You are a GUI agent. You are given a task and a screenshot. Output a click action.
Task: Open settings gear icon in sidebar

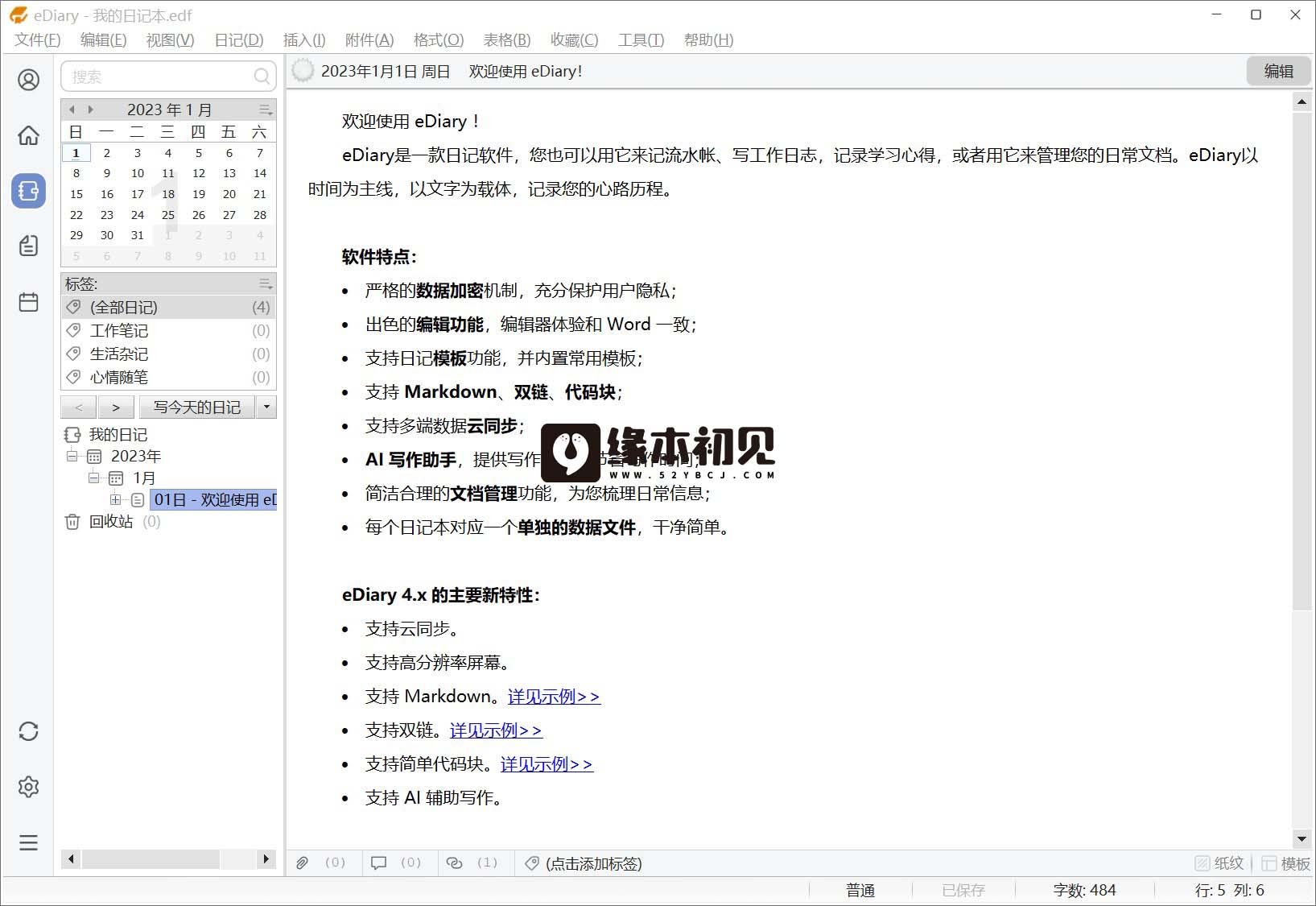[28, 787]
